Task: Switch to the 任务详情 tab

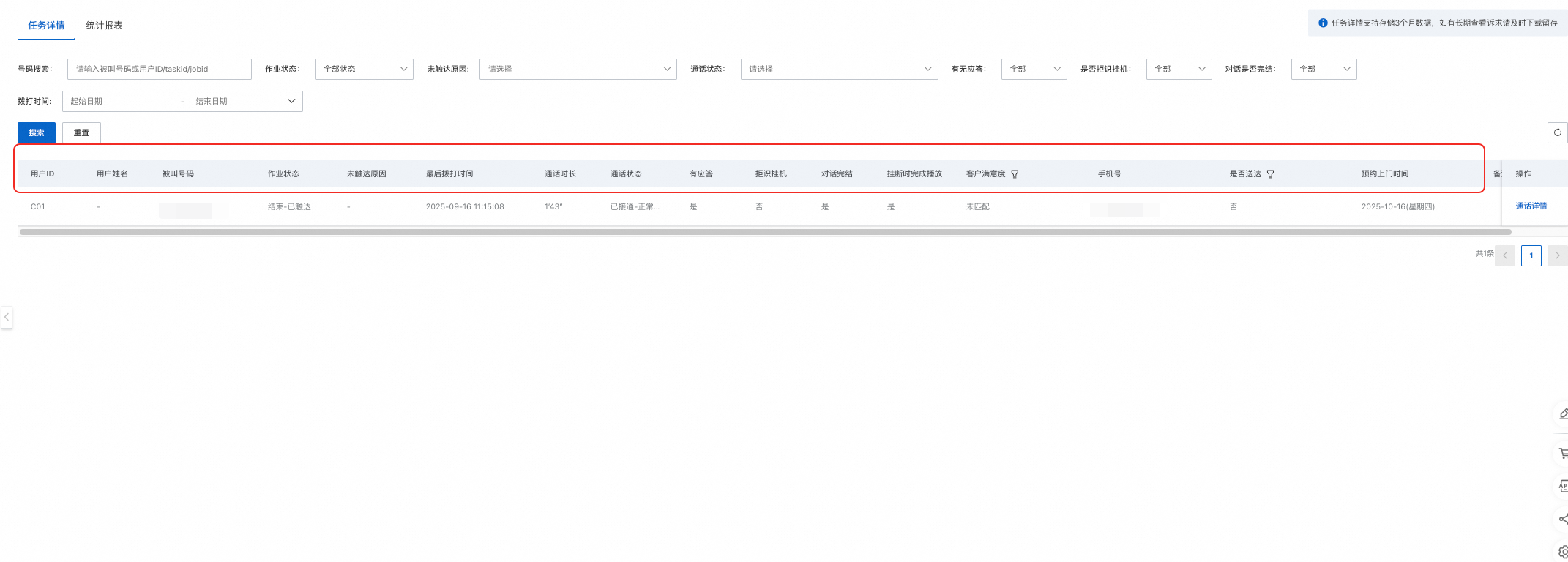Action: tap(46, 25)
